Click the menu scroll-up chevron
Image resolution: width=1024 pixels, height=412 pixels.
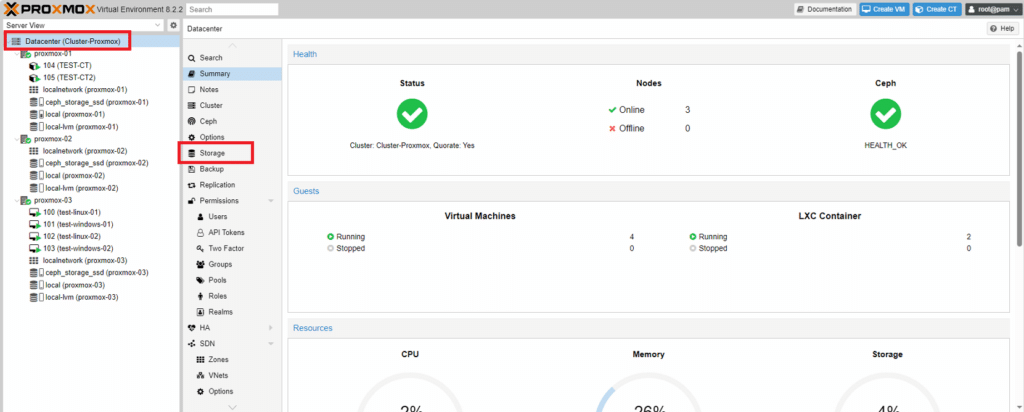[232, 45]
